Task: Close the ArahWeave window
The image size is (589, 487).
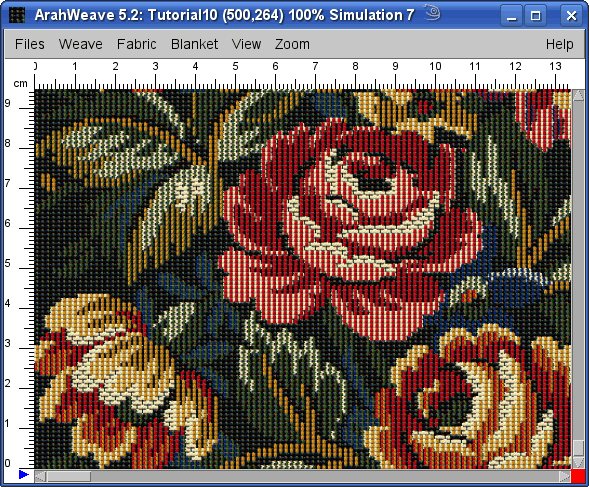Action: click(571, 16)
